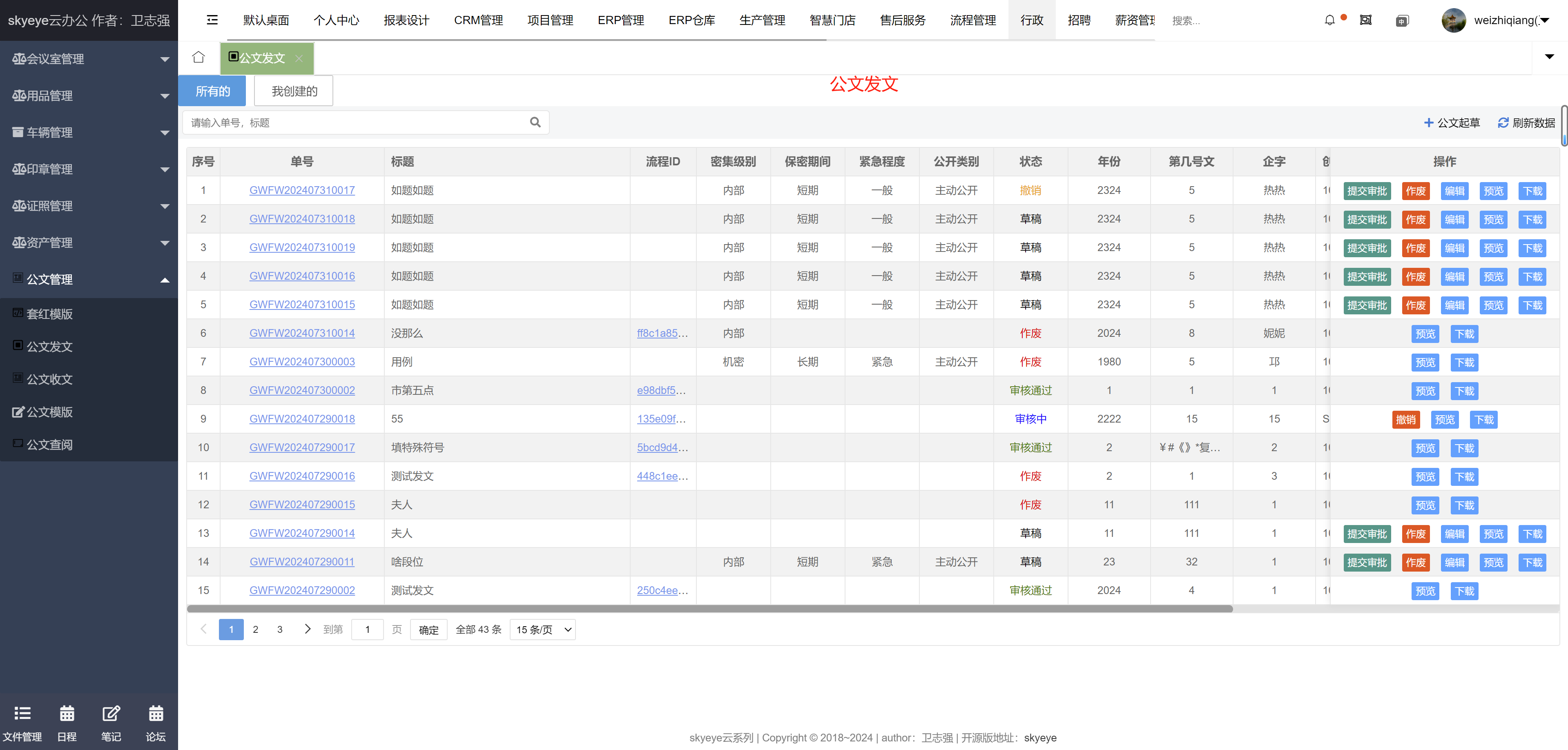Click the fullscreen icon in header

tap(1366, 20)
